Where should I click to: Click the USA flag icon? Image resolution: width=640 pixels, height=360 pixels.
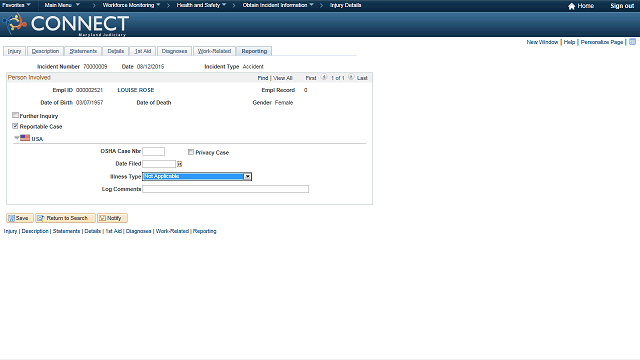pyautogui.click(x=25, y=138)
